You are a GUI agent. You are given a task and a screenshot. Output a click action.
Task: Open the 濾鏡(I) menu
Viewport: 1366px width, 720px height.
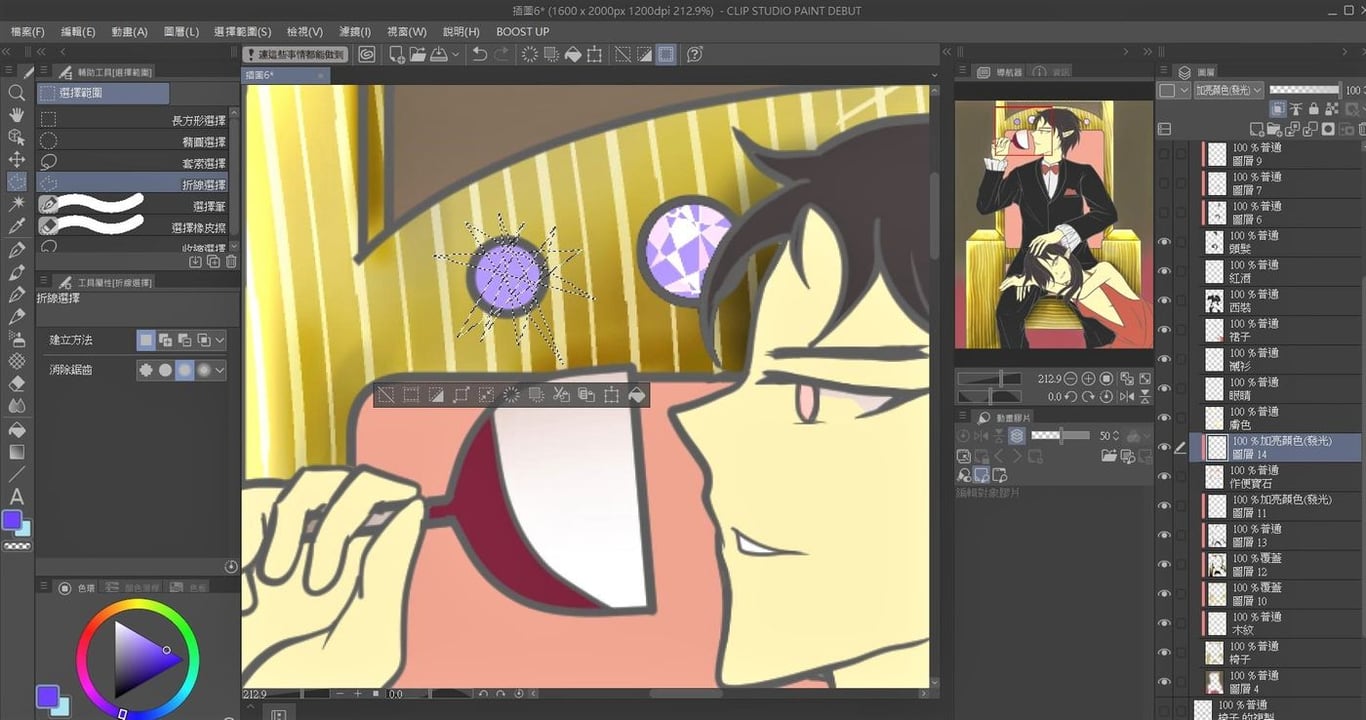tap(354, 32)
